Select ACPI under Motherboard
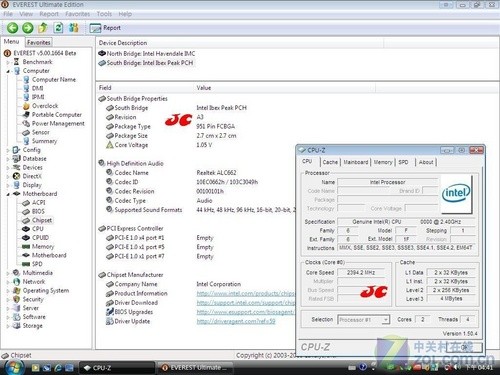 tap(39, 203)
